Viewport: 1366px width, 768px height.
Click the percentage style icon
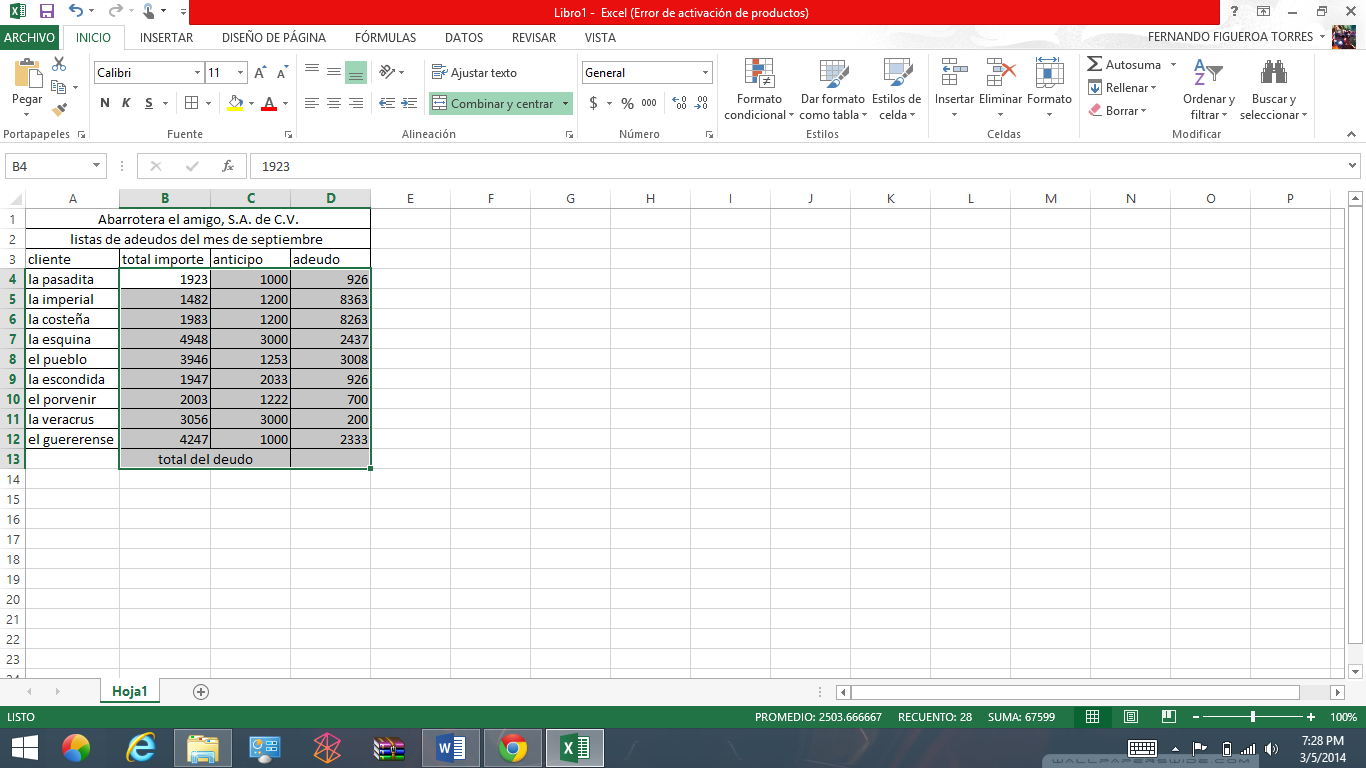[x=625, y=102]
